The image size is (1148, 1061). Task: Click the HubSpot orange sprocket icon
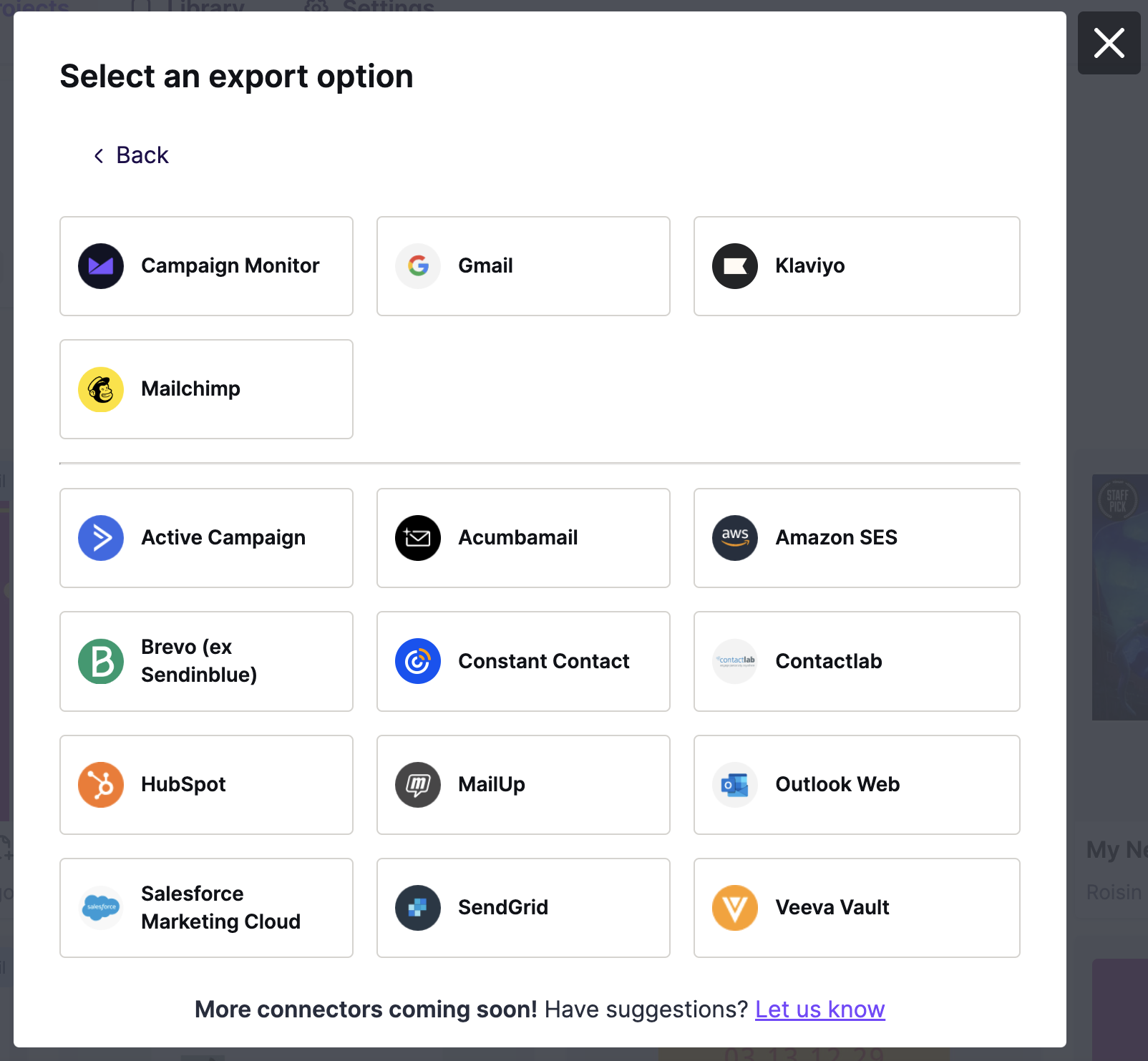(101, 785)
